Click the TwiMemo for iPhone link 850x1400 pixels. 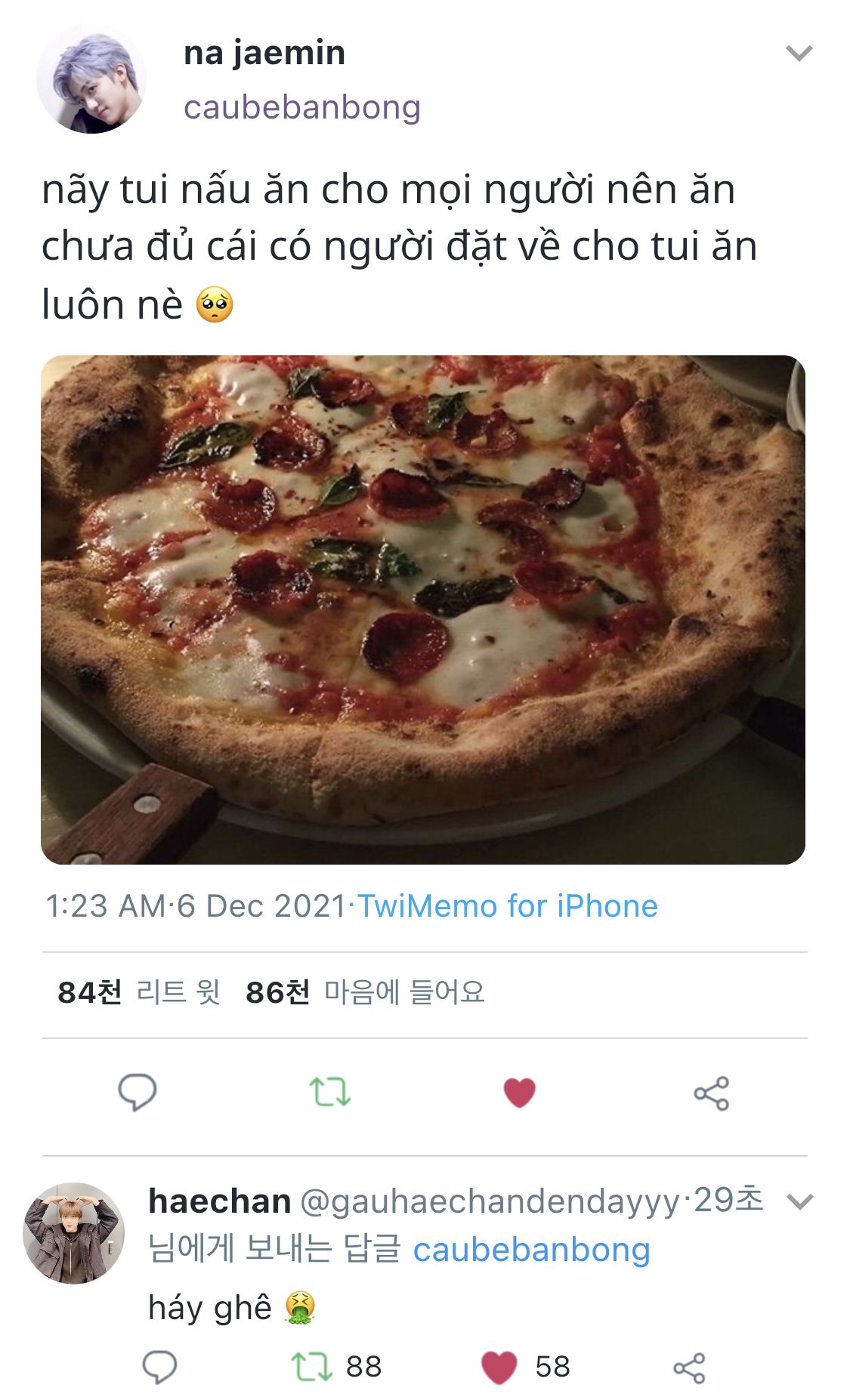[507, 906]
